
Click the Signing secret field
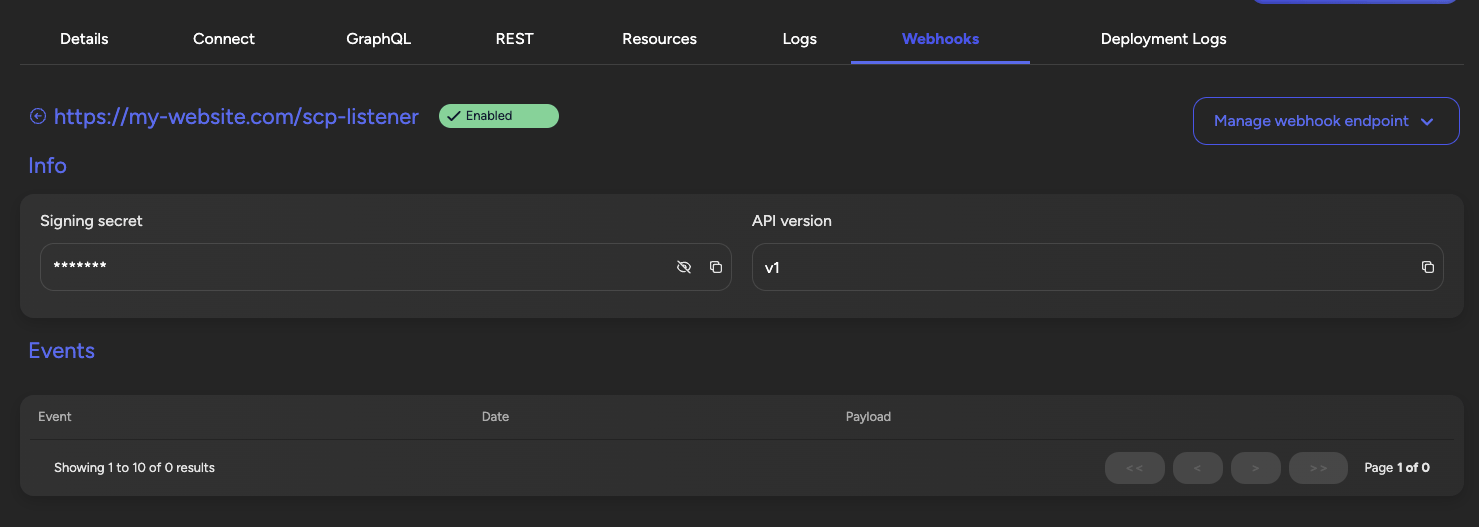pyautogui.click(x=386, y=267)
